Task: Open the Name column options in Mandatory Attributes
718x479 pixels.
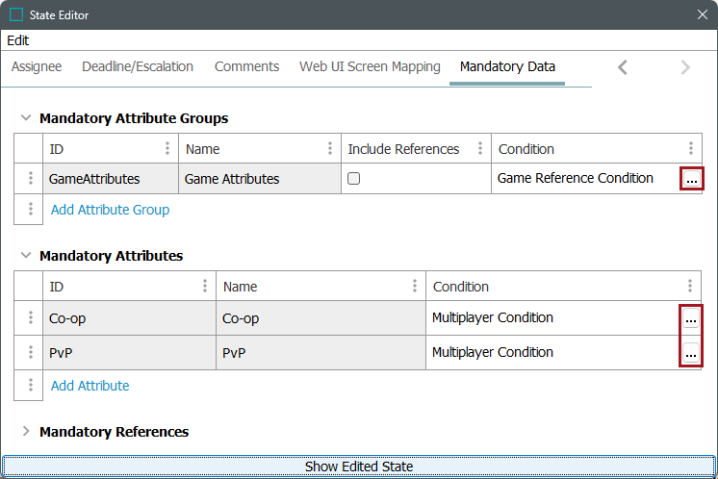Action: point(414,286)
